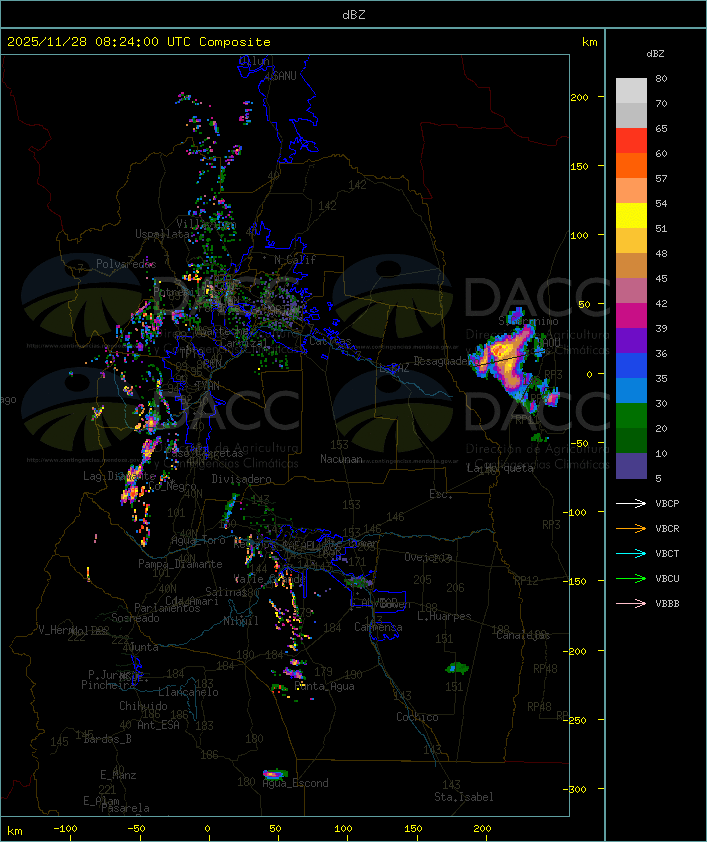Click the legend value 45

[x=661, y=278]
